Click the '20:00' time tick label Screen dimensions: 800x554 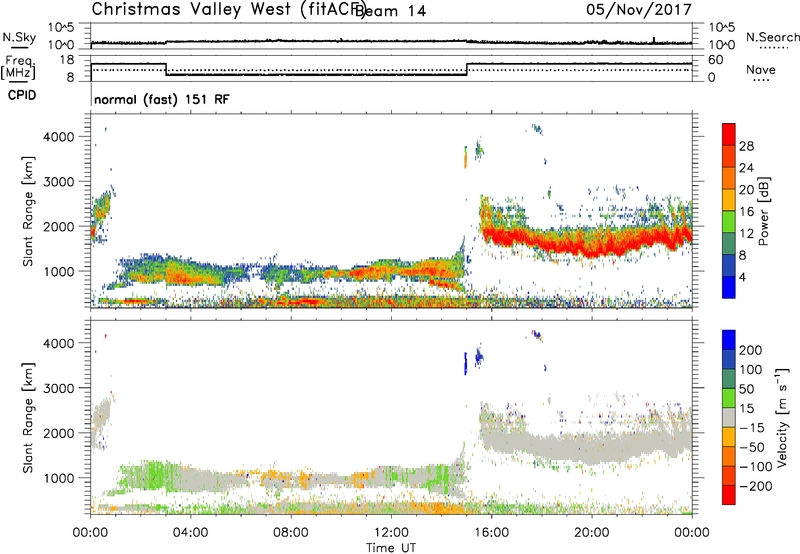[x=591, y=533]
